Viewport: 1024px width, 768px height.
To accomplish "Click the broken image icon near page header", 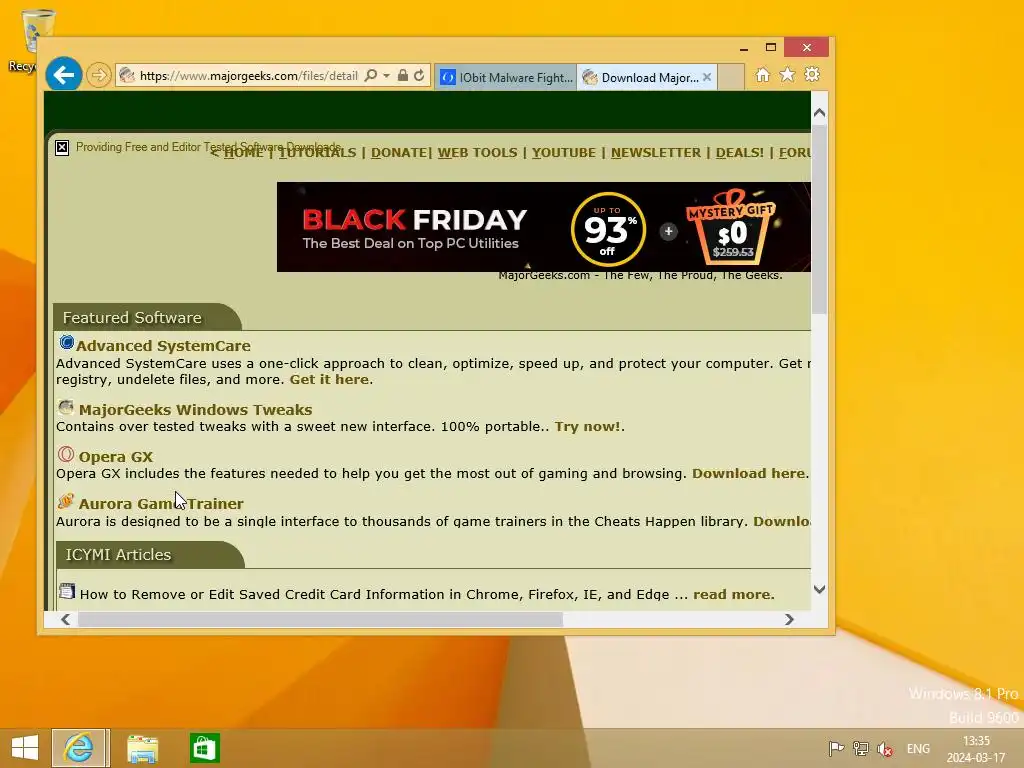I will pyautogui.click(x=62, y=148).
